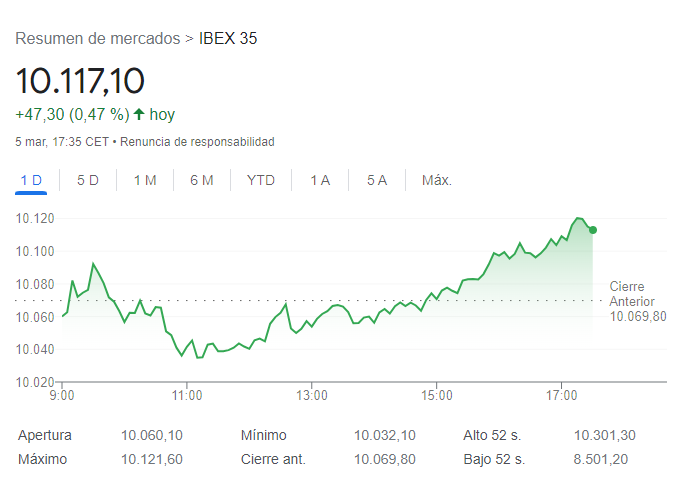
Task: Click the IBEX 35 breadcrumb title
Action: point(229,39)
